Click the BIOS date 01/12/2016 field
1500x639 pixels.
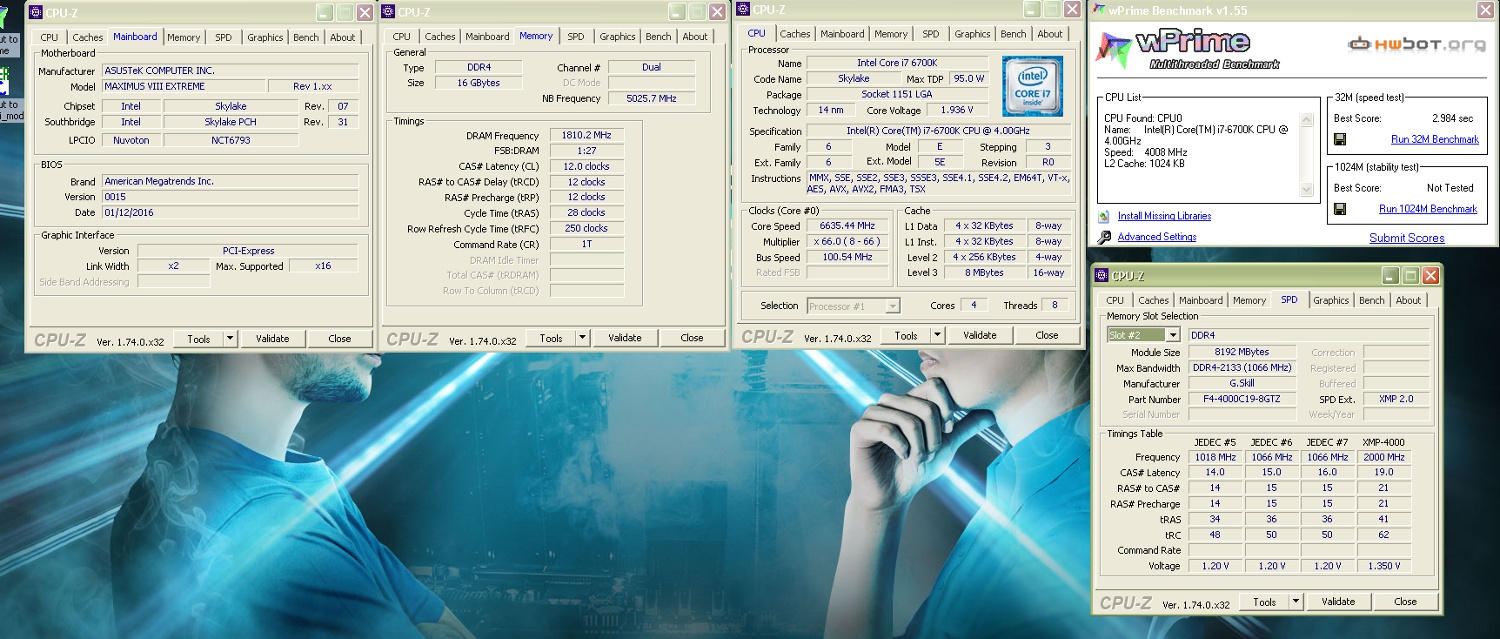tap(230, 213)
